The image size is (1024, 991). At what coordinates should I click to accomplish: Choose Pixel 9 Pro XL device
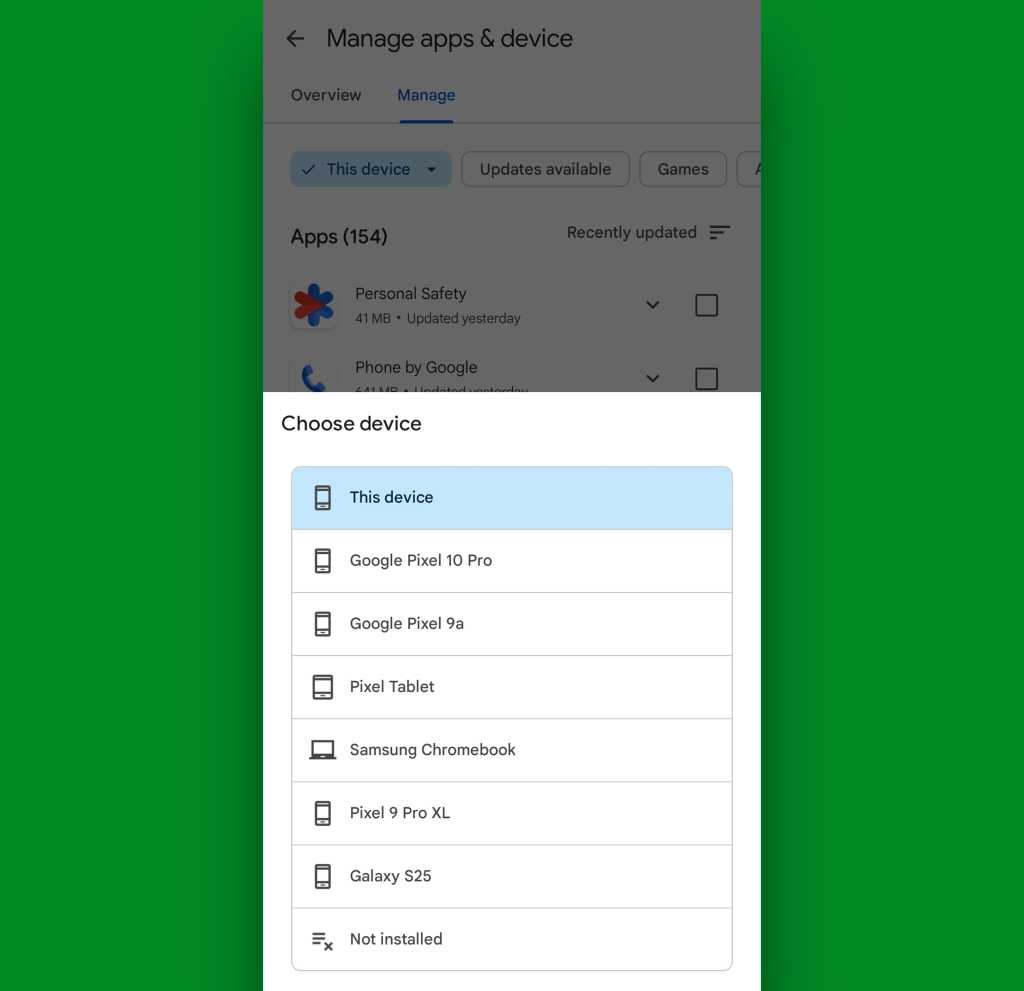[512, 813]
